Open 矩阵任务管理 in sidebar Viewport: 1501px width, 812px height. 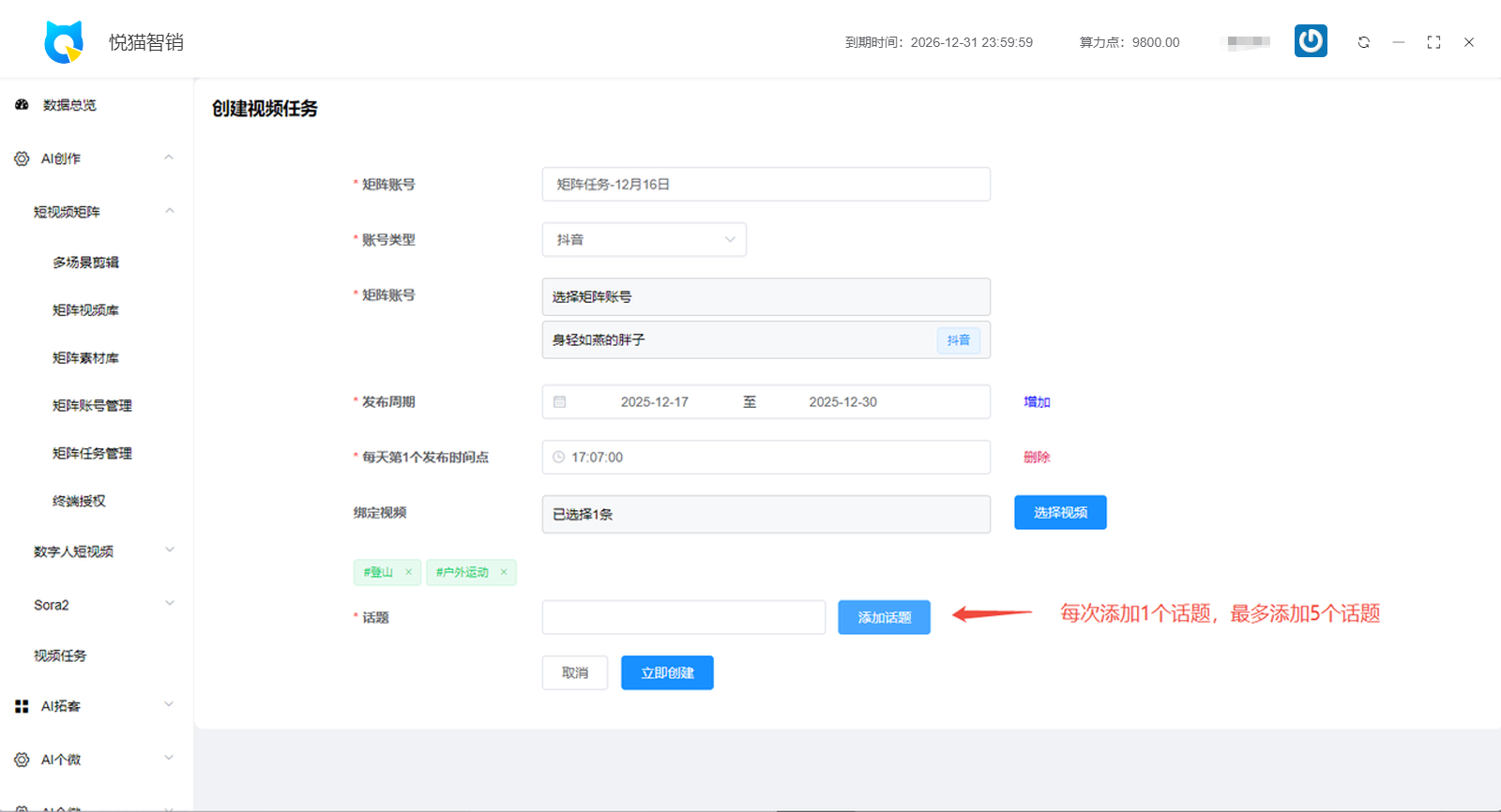click(92, 454)
